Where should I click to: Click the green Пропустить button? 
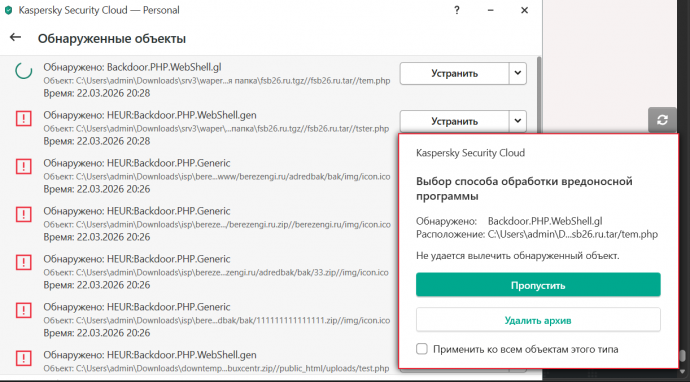(x=538, y=285)
